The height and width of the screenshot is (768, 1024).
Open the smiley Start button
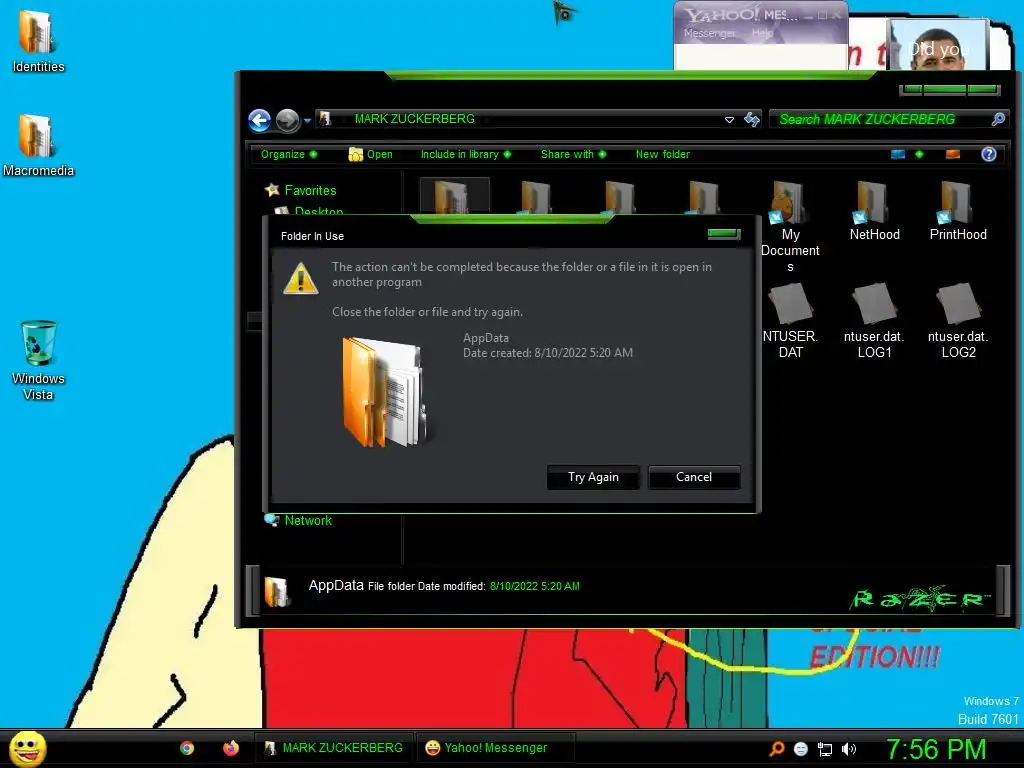[x=27, y=748]
